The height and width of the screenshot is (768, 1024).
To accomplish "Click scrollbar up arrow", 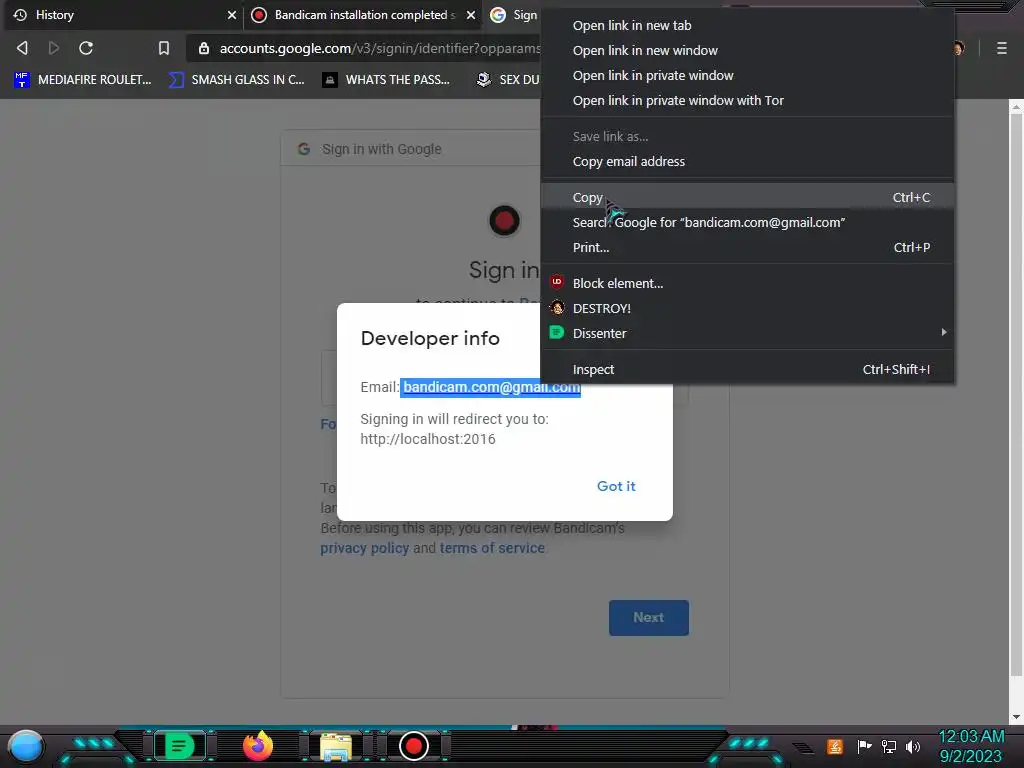I will 1016,106.
